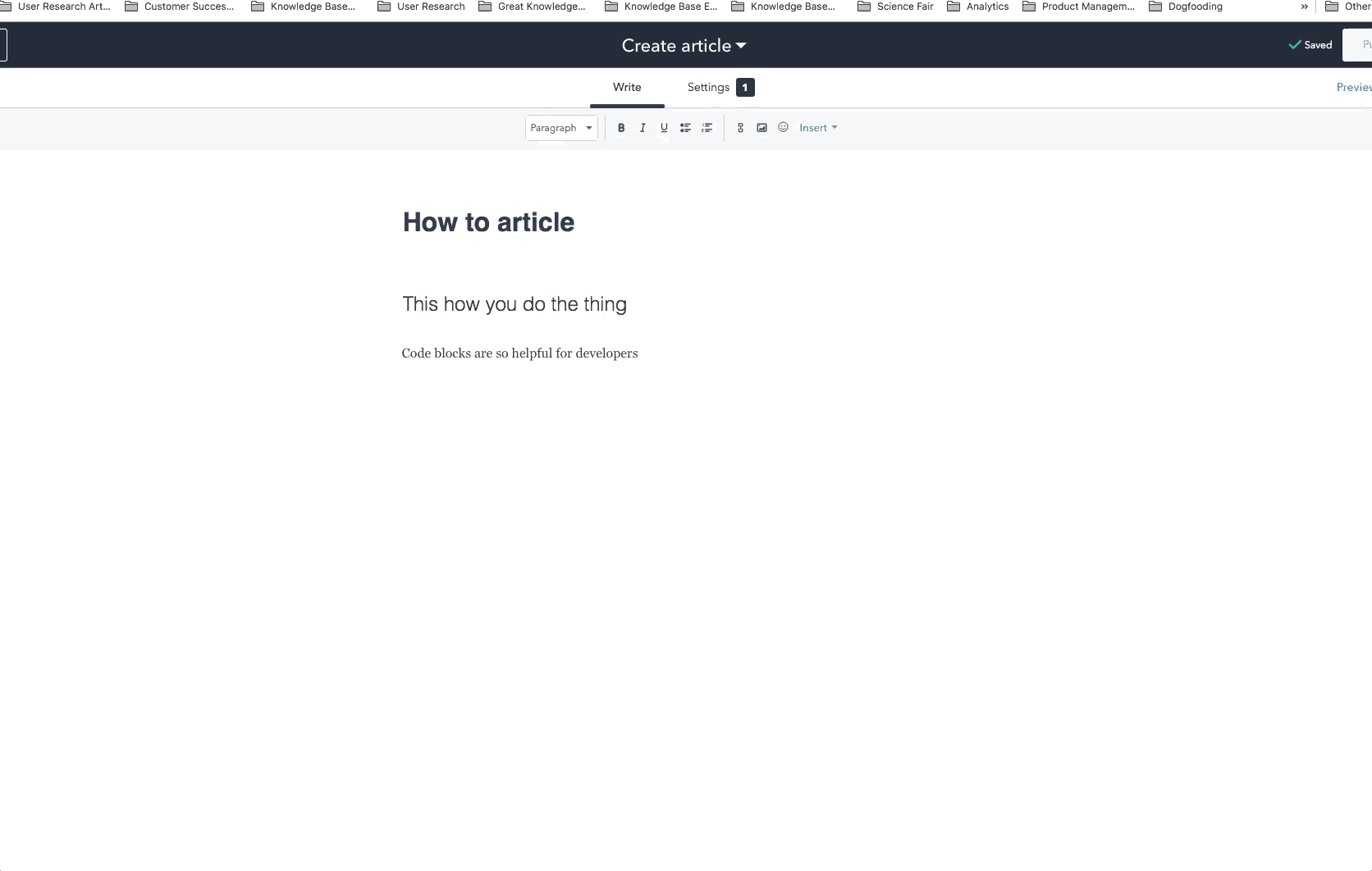Click the Preview link
Image resolution: width=1372 pixels, height=871 pixels.
1353,88
